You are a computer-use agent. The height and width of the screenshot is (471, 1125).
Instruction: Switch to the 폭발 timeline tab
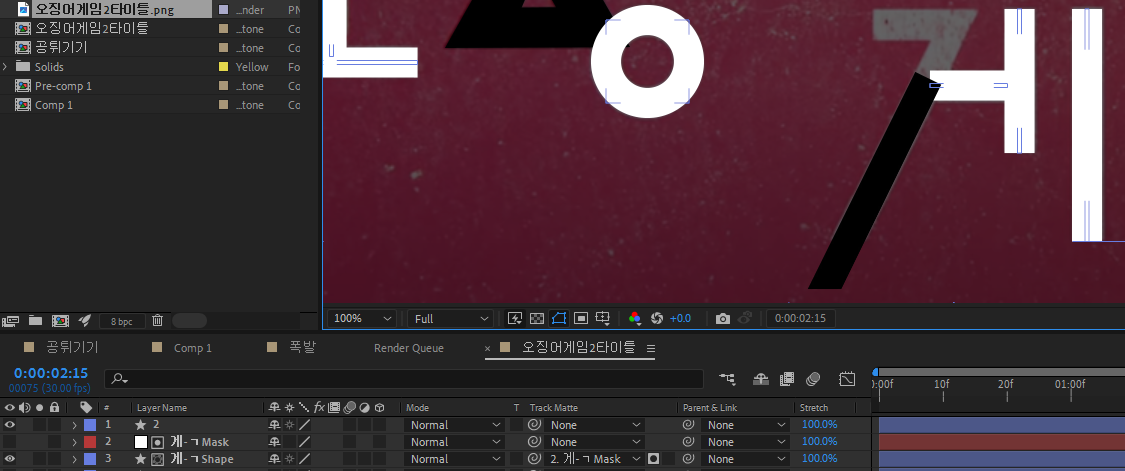(302, 348)
